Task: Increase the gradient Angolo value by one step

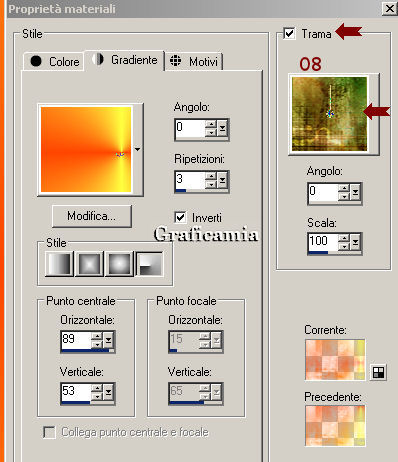Action: tap(210, 124)
